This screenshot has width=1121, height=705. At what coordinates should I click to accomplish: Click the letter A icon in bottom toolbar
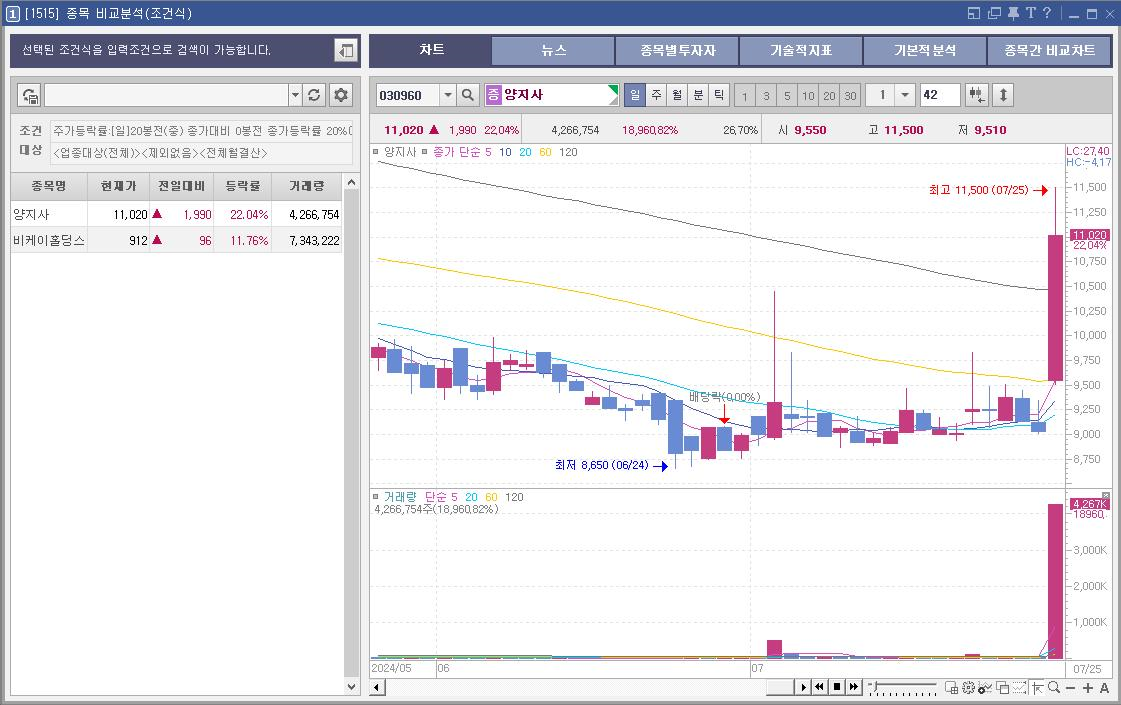click(1105, 688)
